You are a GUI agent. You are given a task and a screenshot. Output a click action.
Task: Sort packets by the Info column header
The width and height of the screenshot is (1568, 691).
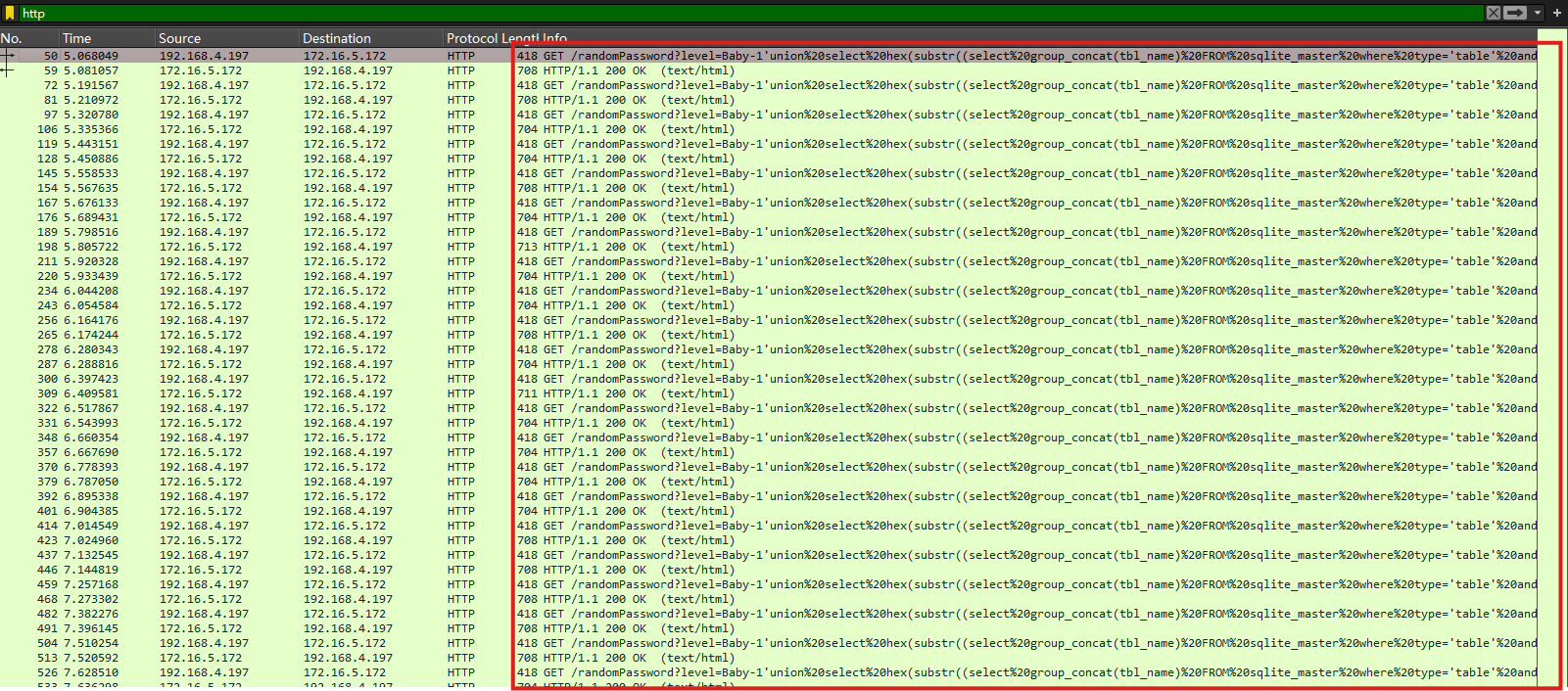pyautogui.click(x=1038, y=38)
